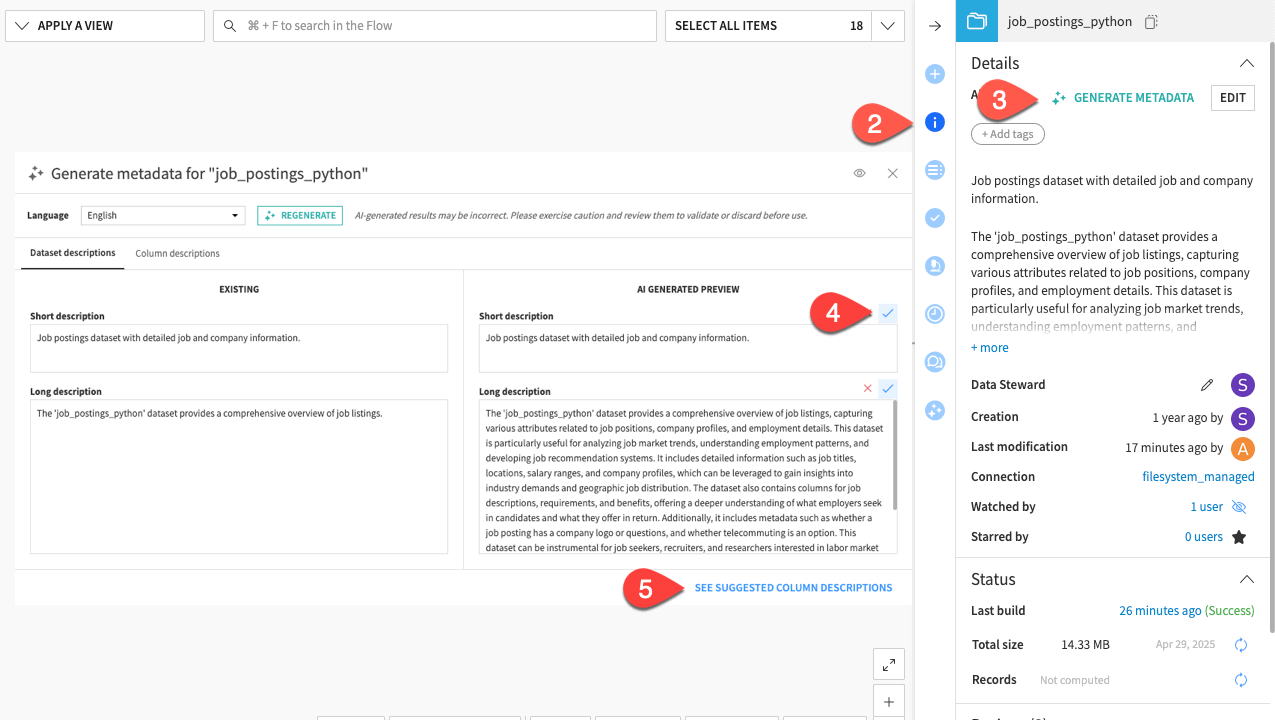Open the history clock icon in the sidebar

click(934, 314)
